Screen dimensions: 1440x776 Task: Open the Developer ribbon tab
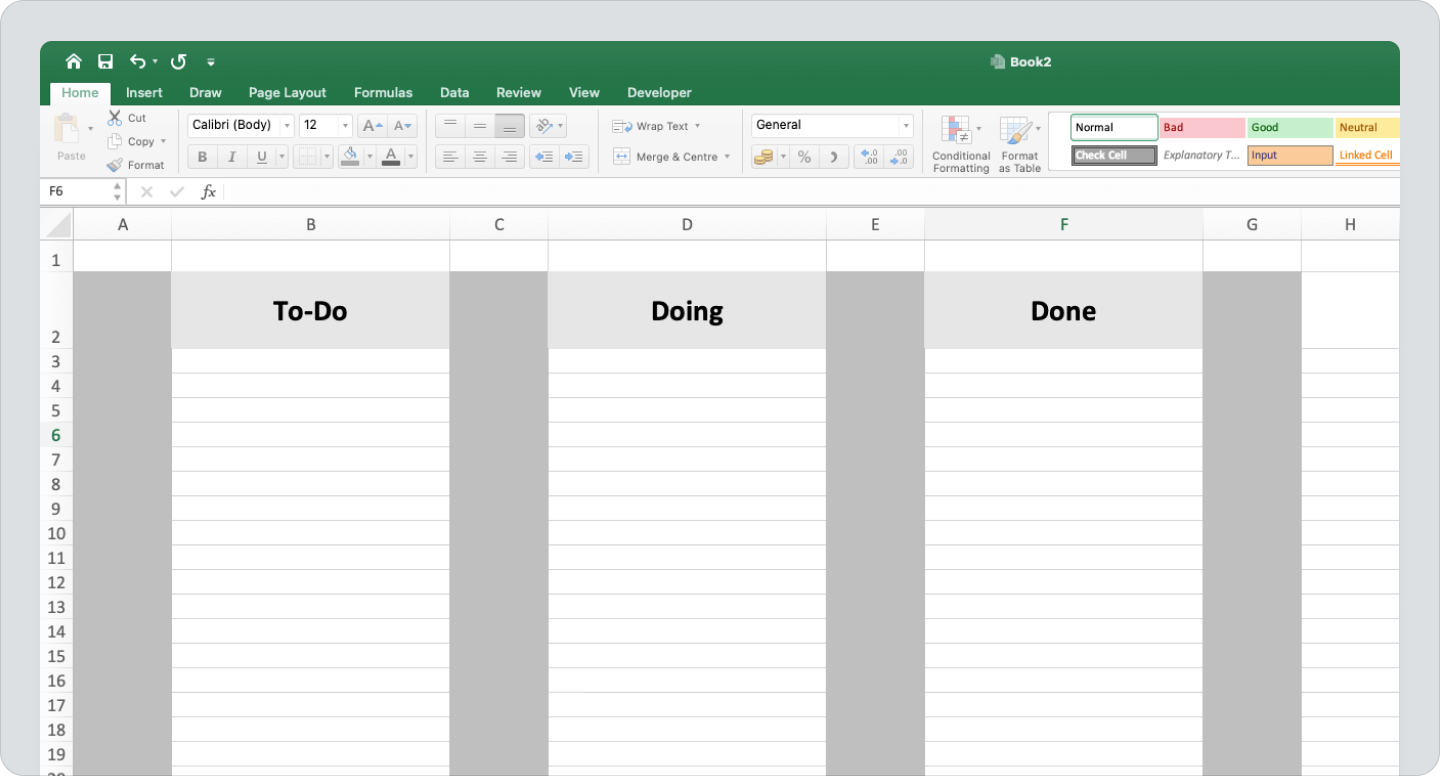point(659,92)
